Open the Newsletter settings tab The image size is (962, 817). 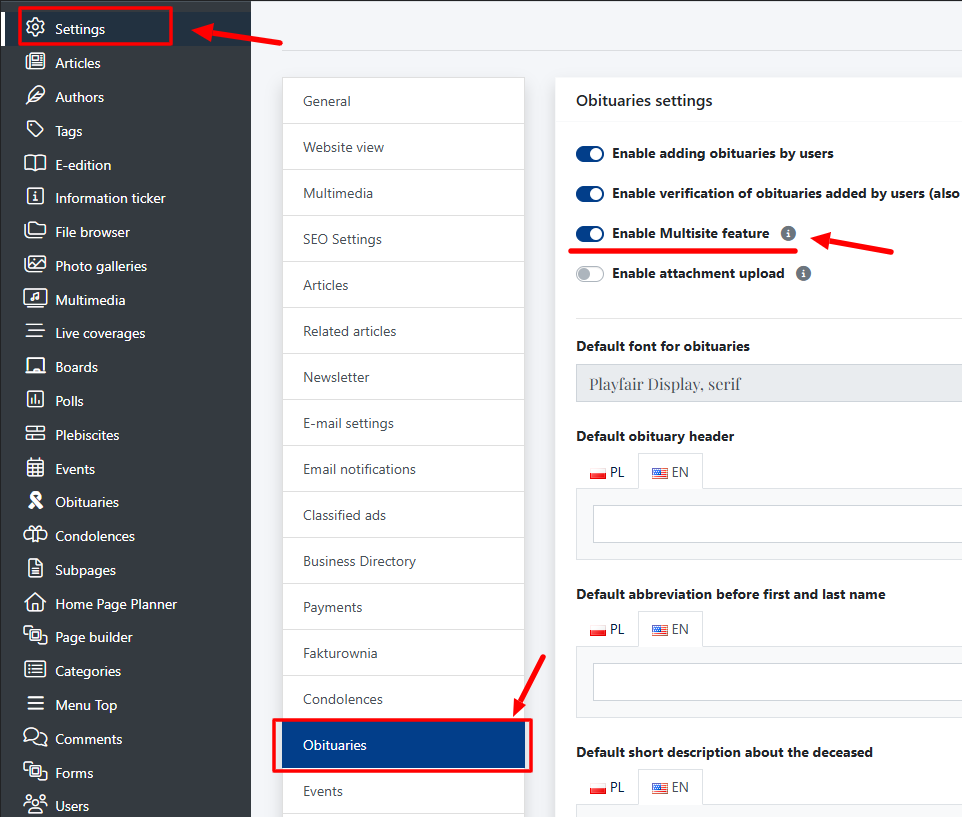tap(403, 377)
